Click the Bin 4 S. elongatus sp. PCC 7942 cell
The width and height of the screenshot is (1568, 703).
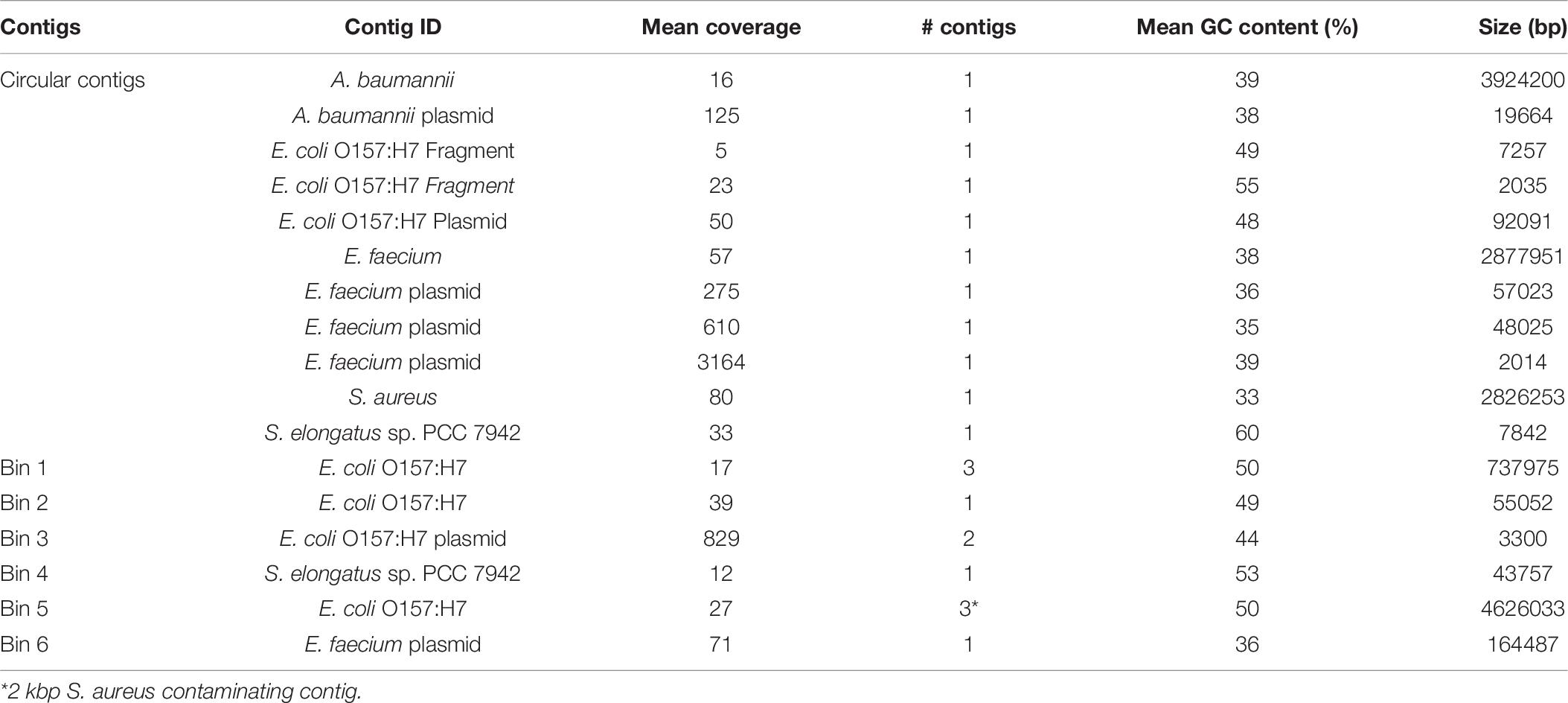click(393, 573)
